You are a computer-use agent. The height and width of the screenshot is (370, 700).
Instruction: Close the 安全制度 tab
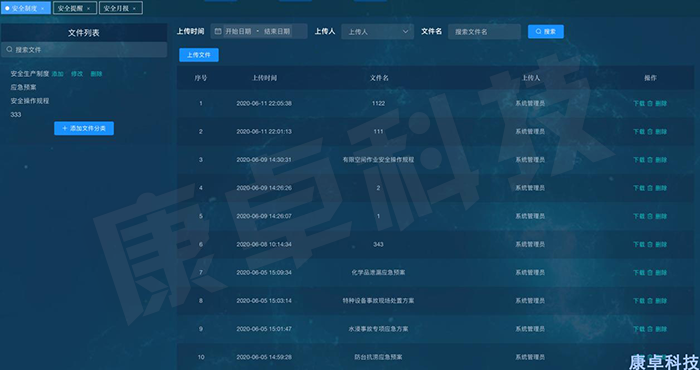pyautogui.click(x=42, y=8)
